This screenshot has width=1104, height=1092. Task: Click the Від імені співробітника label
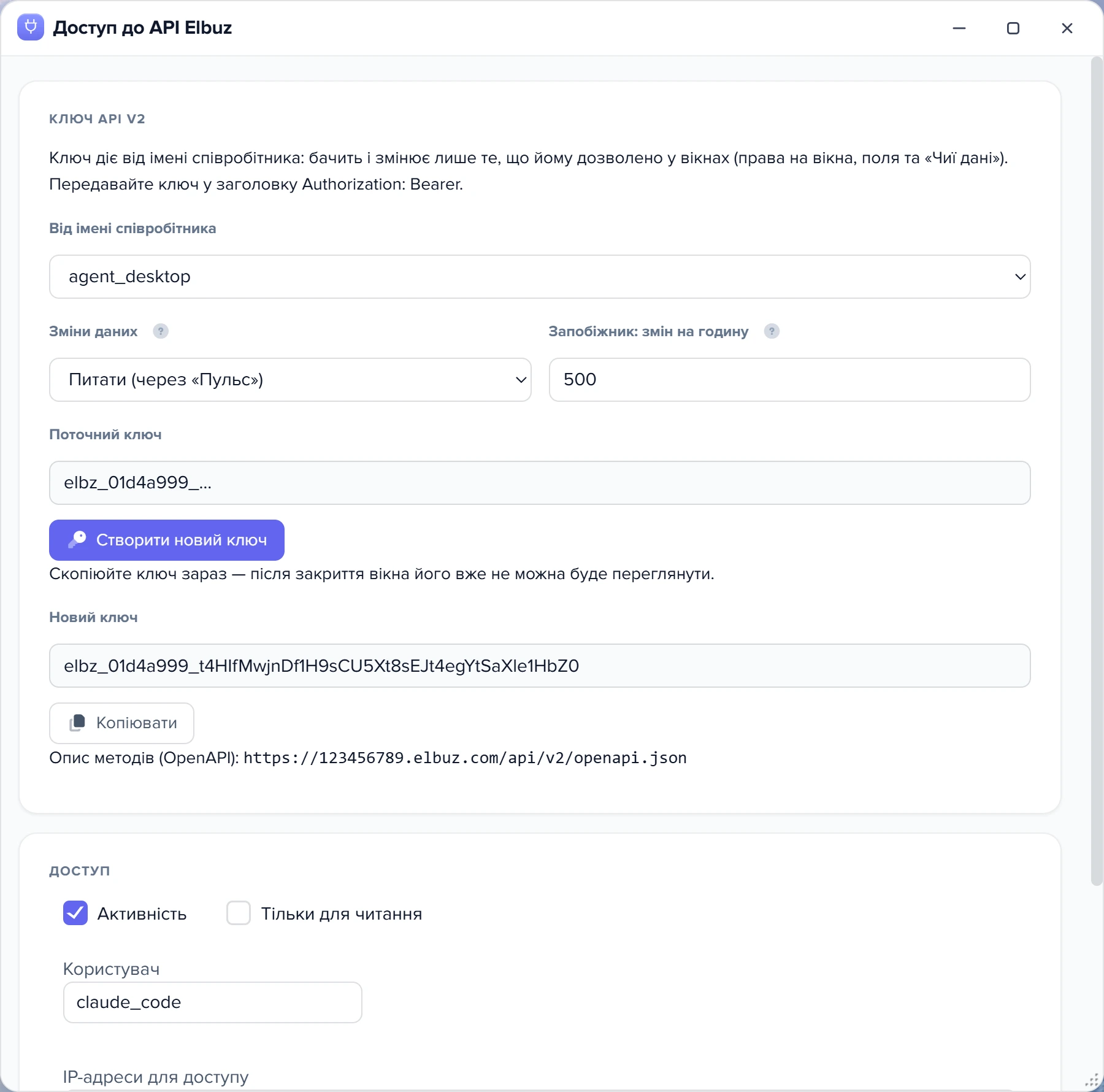132,228
